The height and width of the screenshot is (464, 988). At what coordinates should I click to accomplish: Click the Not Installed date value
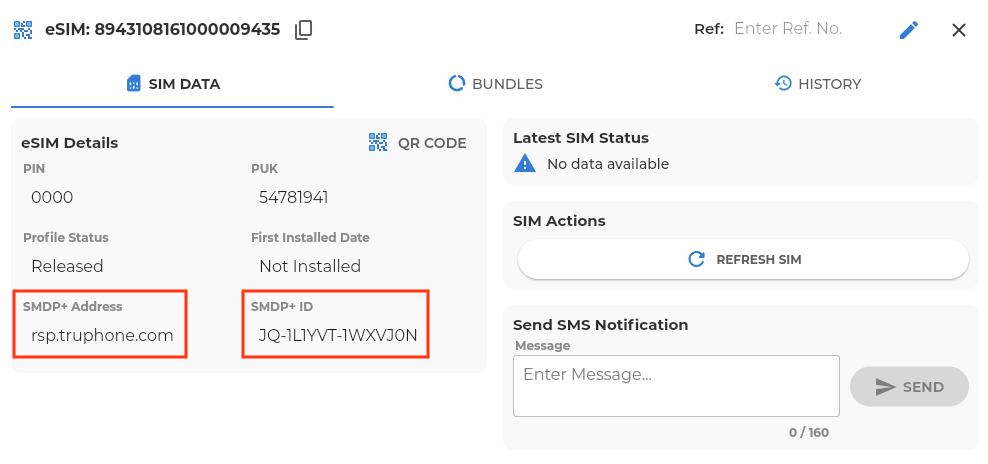[310, 266]
